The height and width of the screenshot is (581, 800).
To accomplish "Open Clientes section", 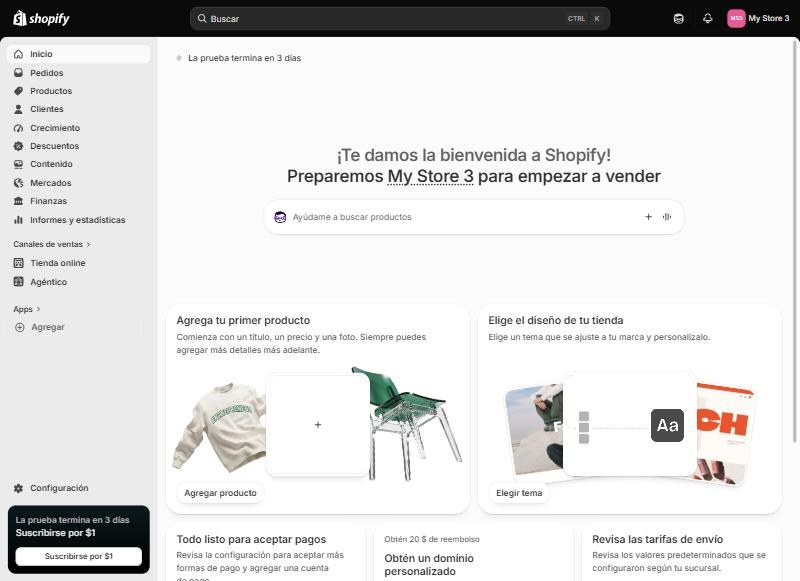I will tap(78, 109).
